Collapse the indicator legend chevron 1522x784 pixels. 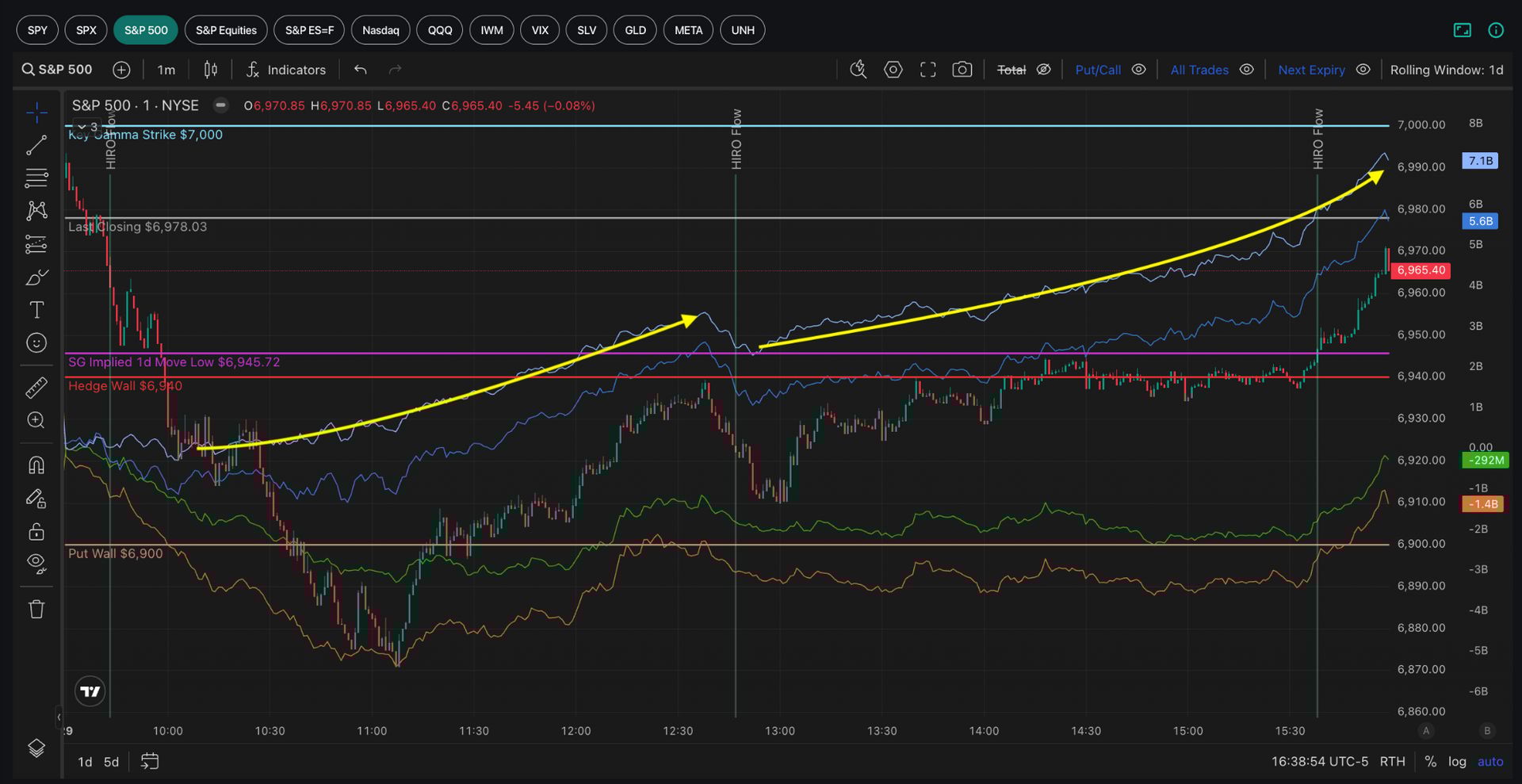click(x=82, y=127)
